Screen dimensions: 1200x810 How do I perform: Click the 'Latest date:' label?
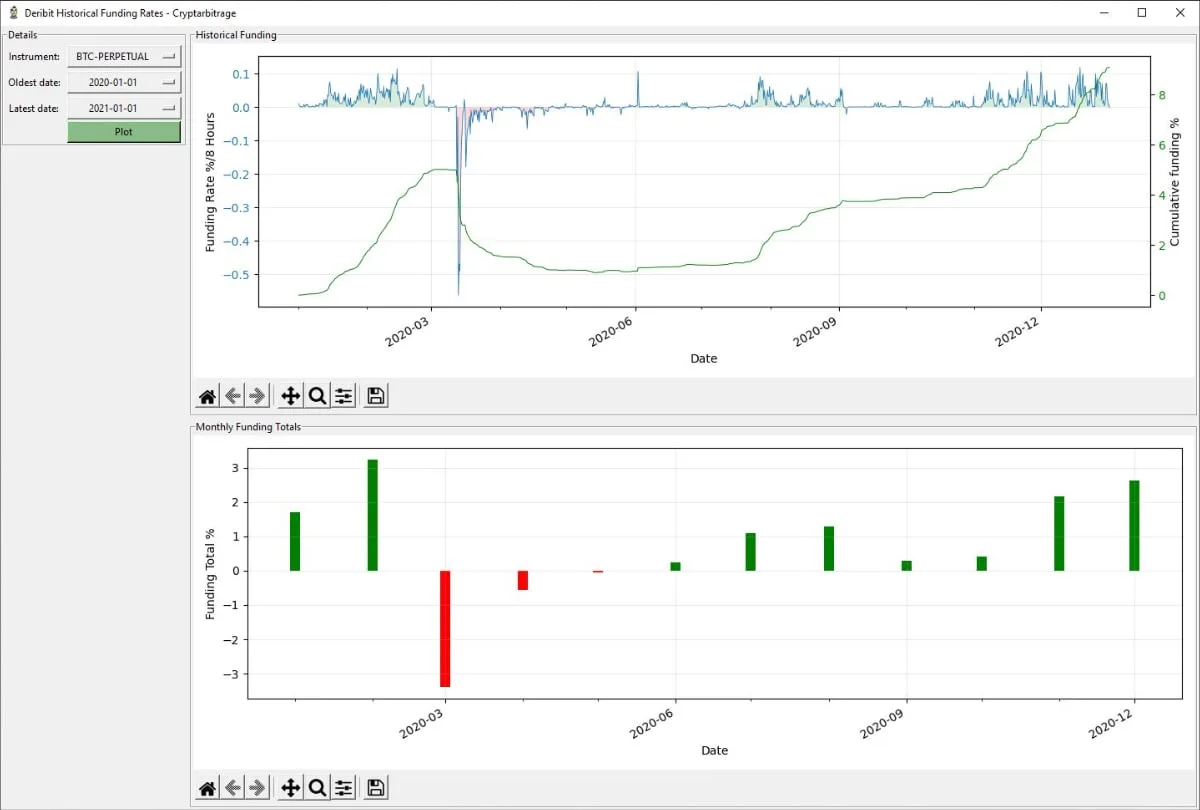[33, 109]
